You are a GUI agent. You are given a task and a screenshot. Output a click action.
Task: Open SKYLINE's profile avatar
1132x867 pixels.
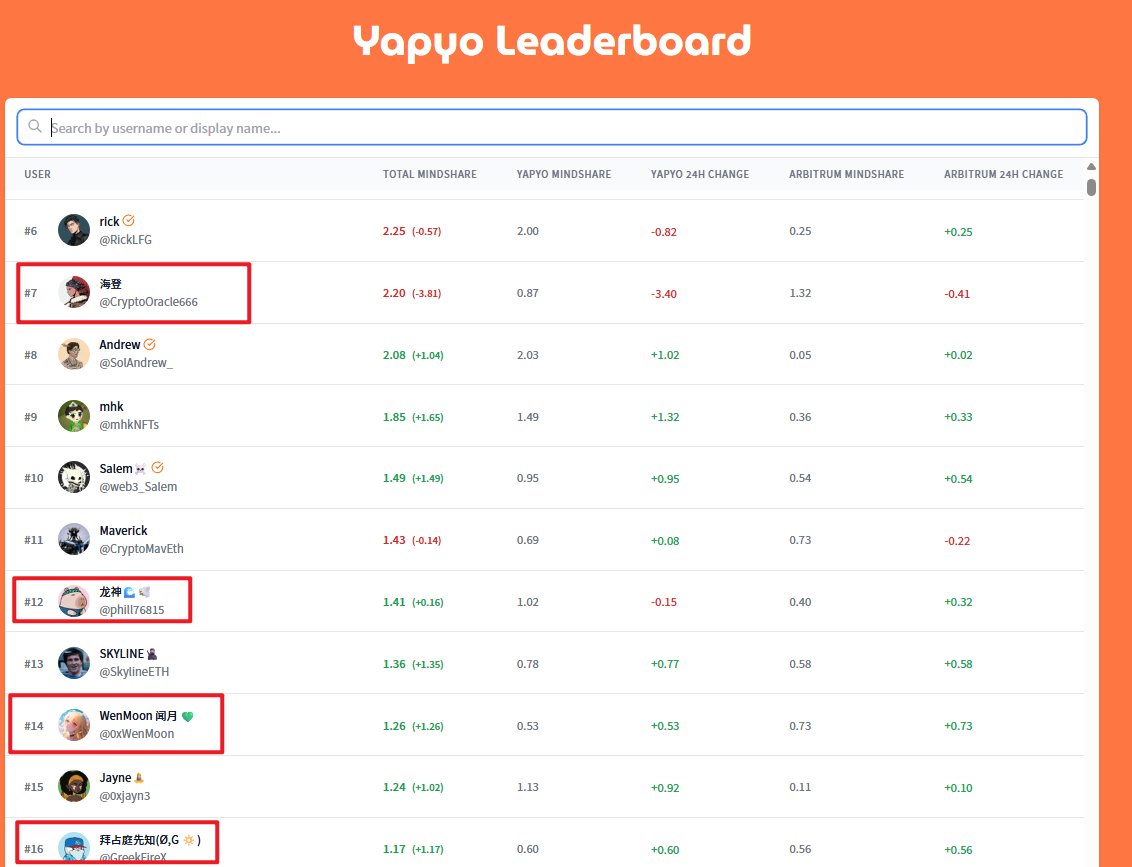[x=74, y=663]
